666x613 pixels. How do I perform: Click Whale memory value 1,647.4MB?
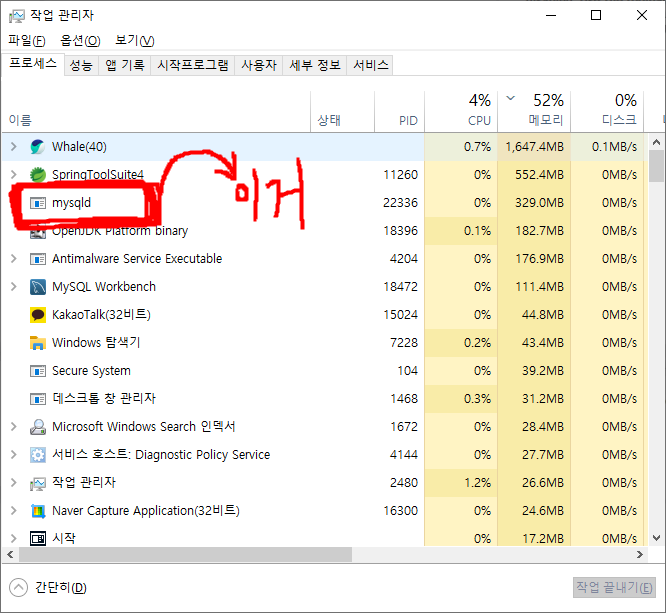[535, 147]
